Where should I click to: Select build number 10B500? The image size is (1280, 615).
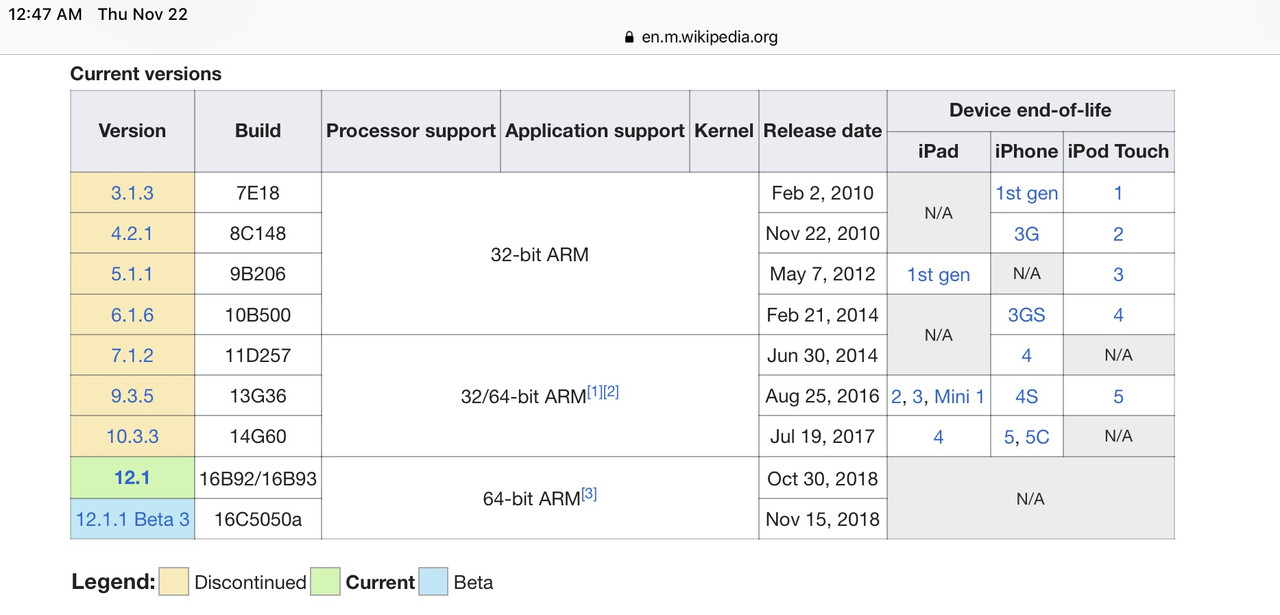258,315
